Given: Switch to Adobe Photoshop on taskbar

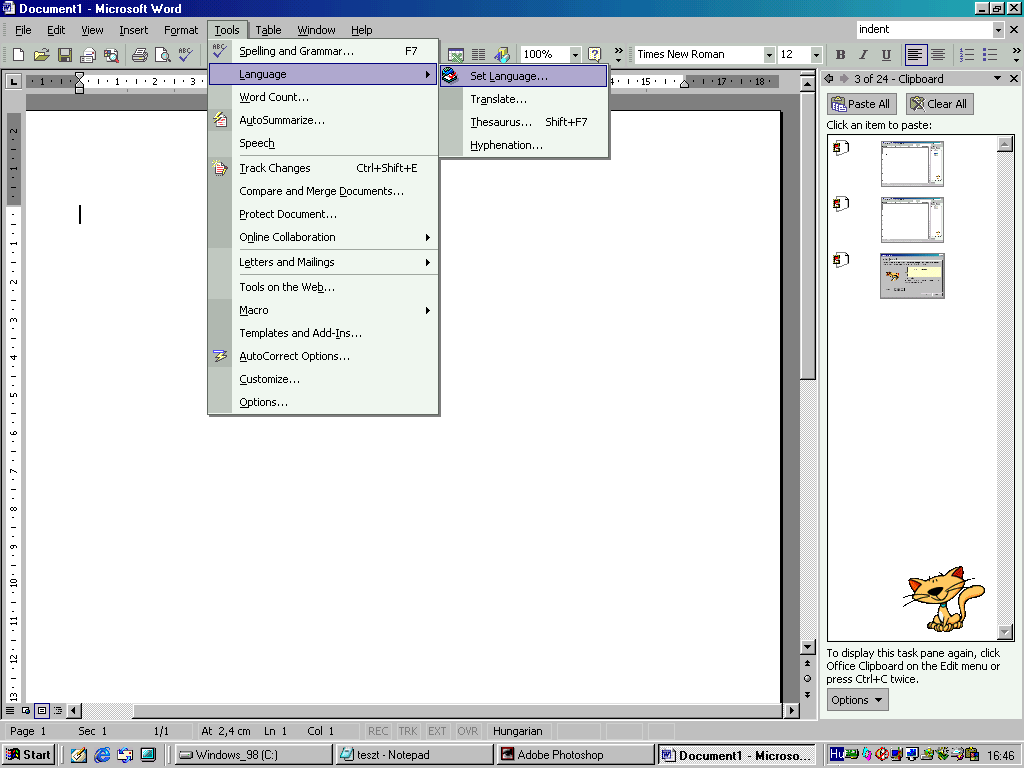Looking at the screenshot, I should point(575,755).
